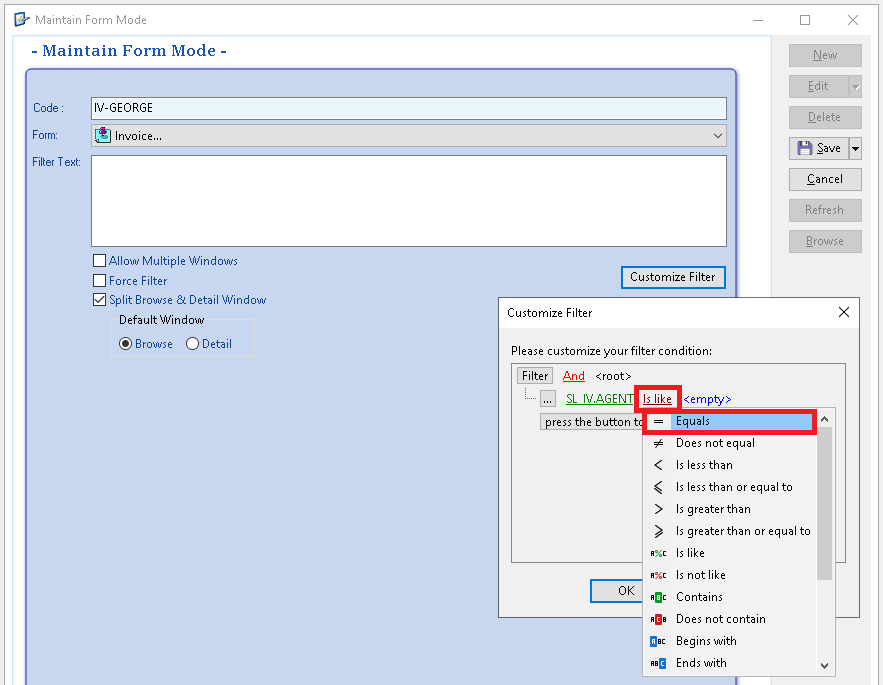Image resolution: width=883 pixels, height=685 pixels.
Task: Click the 'Does not equal' operator icon
Action: [x=658, y=443]
